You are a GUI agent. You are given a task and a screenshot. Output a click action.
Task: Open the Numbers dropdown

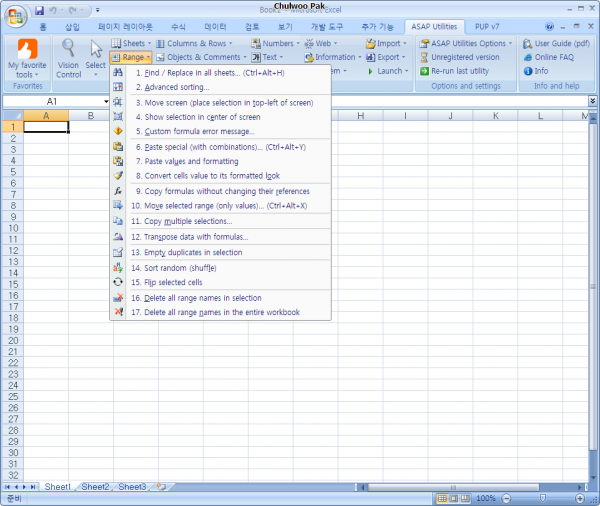(276, 43)
